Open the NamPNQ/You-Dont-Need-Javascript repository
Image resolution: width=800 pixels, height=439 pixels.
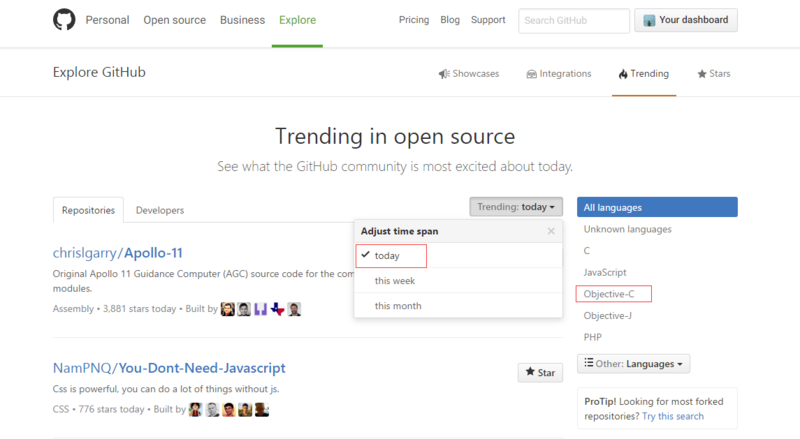coord(169,368)
